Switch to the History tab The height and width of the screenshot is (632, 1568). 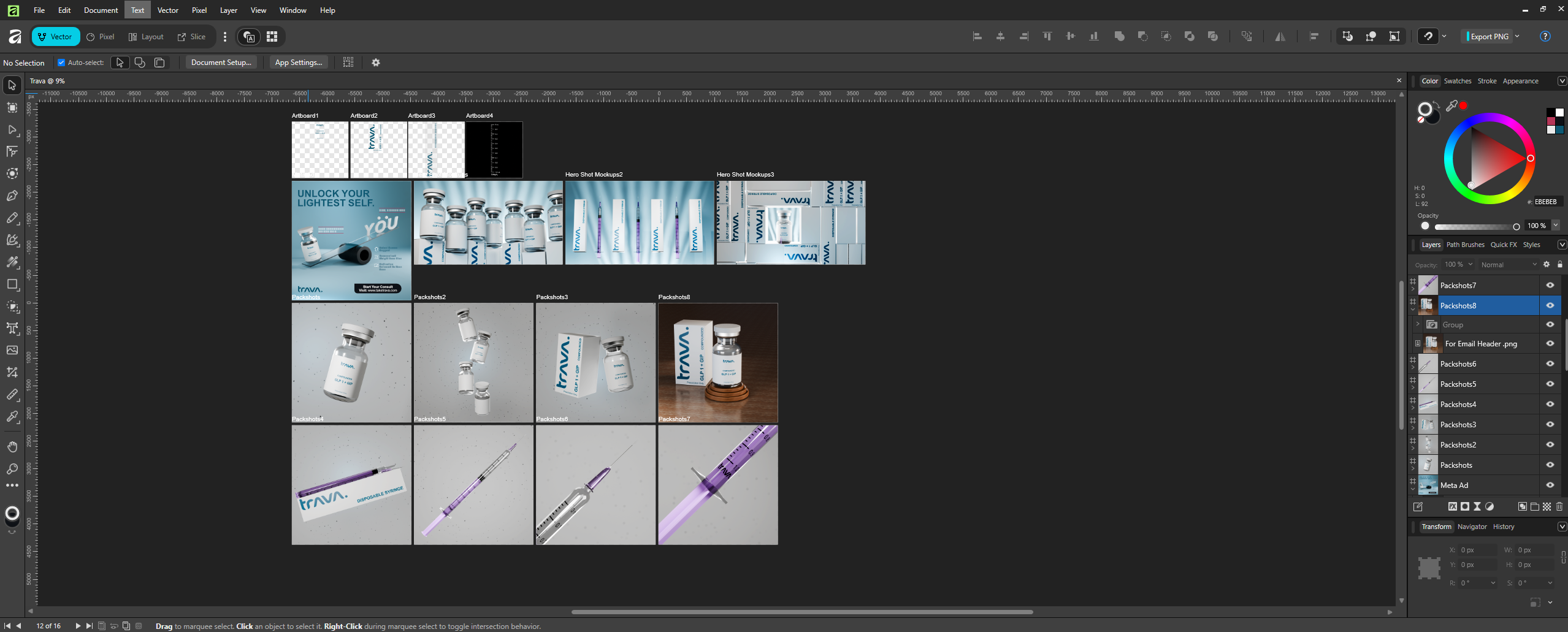(1504, 527)
